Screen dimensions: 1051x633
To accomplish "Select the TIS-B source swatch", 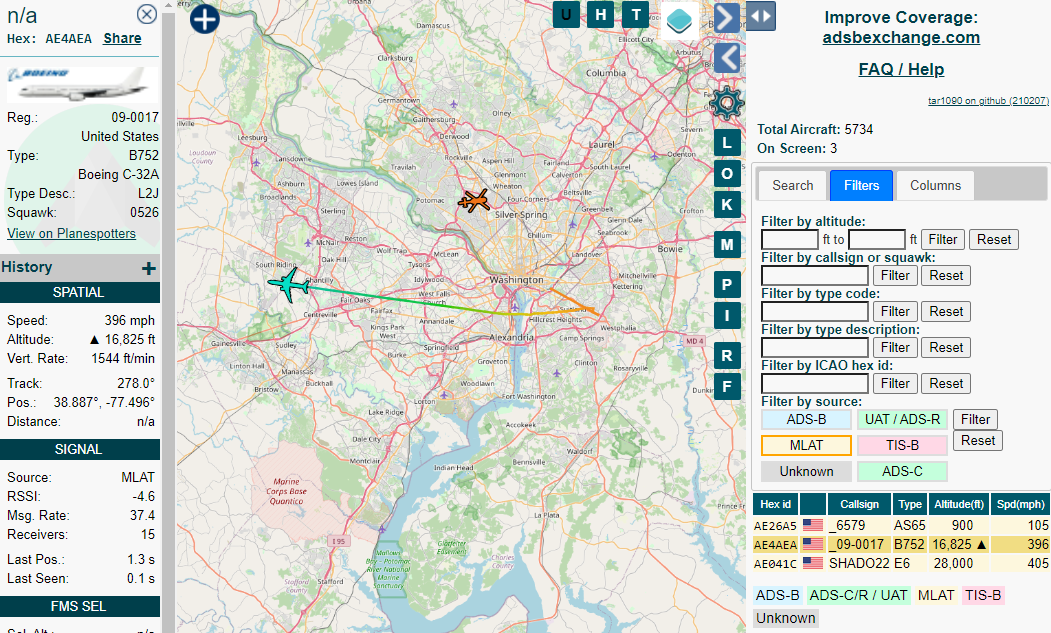I will [x=902, y=445].
